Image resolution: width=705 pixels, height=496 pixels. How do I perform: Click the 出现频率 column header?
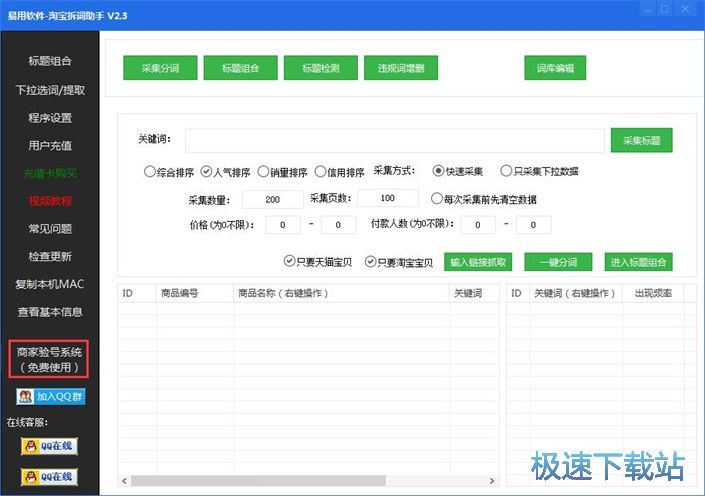point(653,293)
